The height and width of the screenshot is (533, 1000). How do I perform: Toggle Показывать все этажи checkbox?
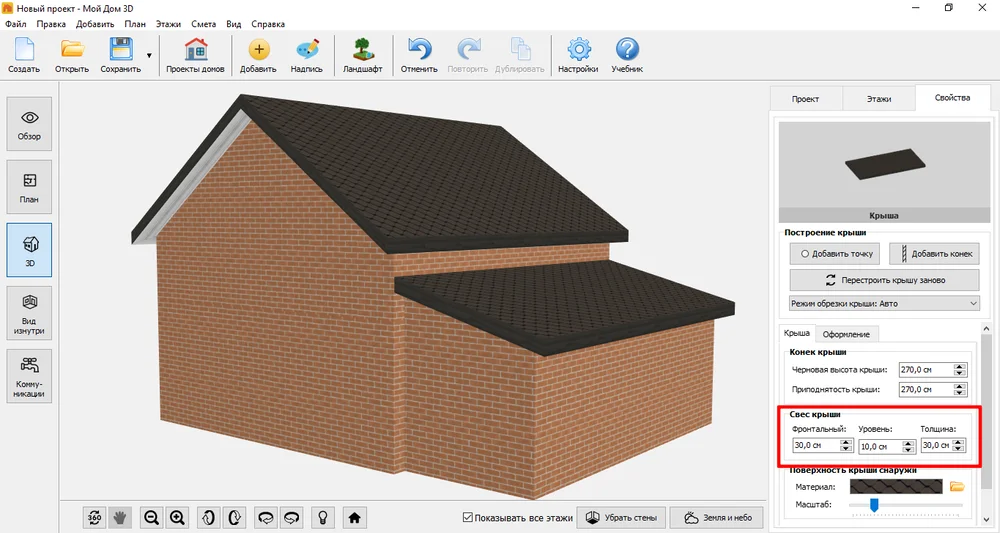pos(467,518)
